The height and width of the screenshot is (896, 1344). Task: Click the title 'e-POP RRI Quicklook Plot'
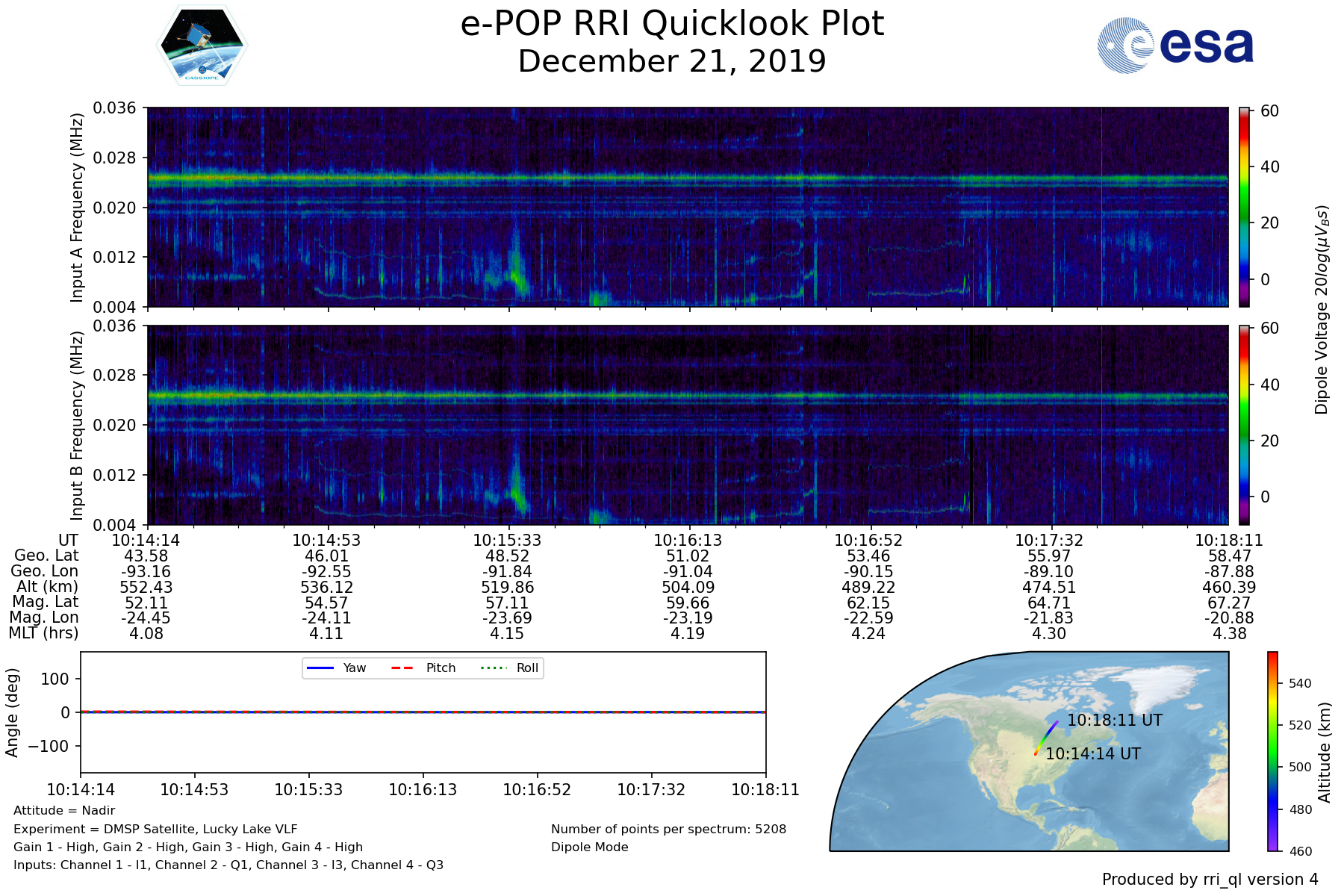(672, 24)
